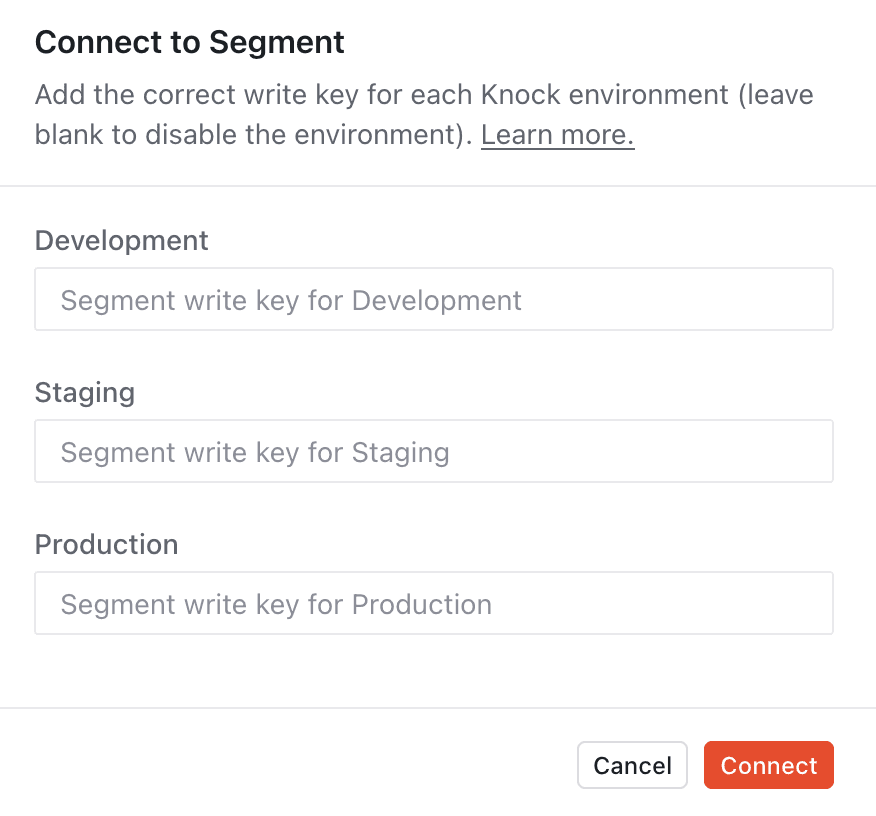Select the Segment write key field for Development

click(x=434, y=299)
